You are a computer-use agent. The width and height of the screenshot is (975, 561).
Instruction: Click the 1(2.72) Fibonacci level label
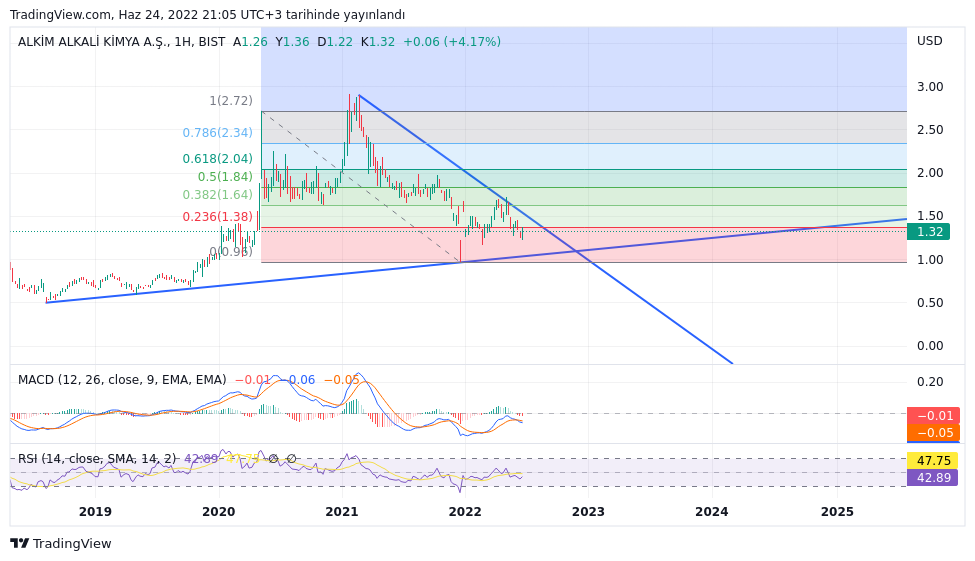231,101
